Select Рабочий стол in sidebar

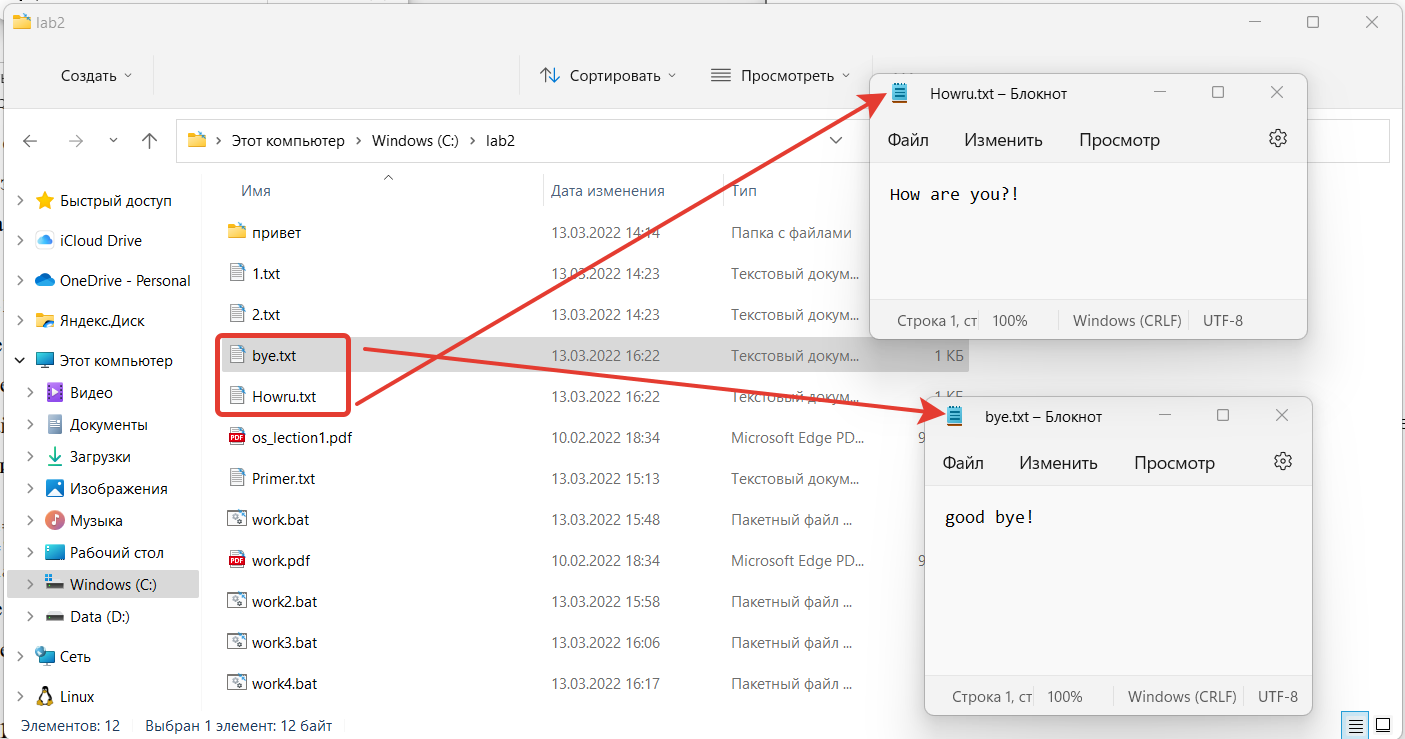point(116,552)
